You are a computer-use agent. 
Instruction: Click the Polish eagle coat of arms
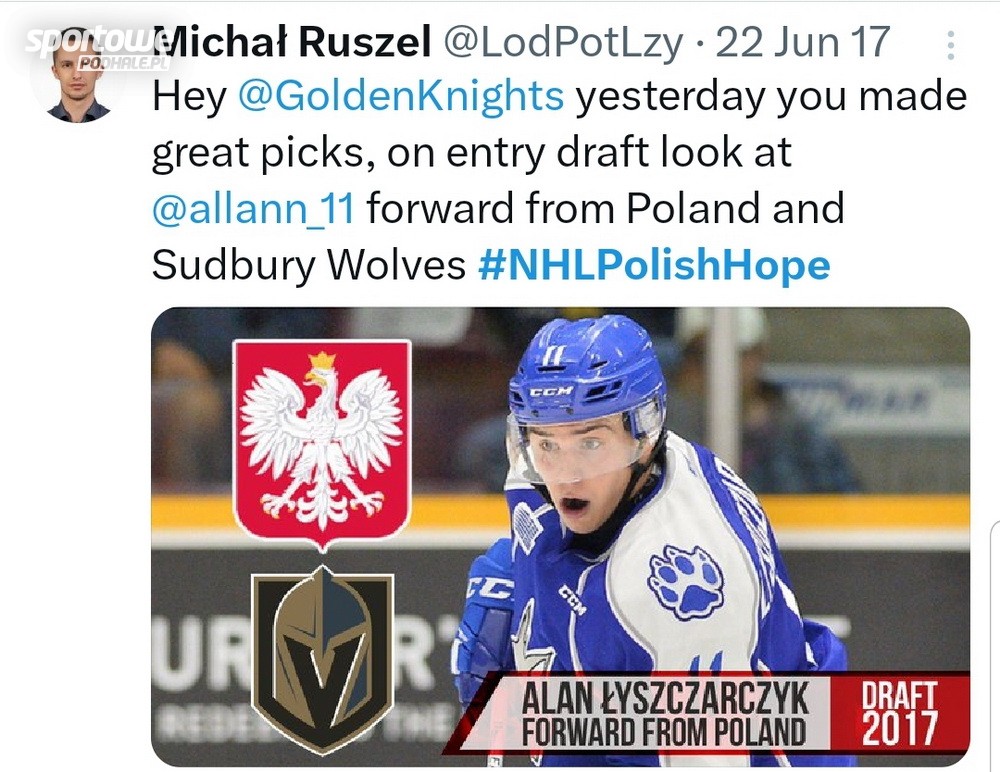[x=322, y=441]
